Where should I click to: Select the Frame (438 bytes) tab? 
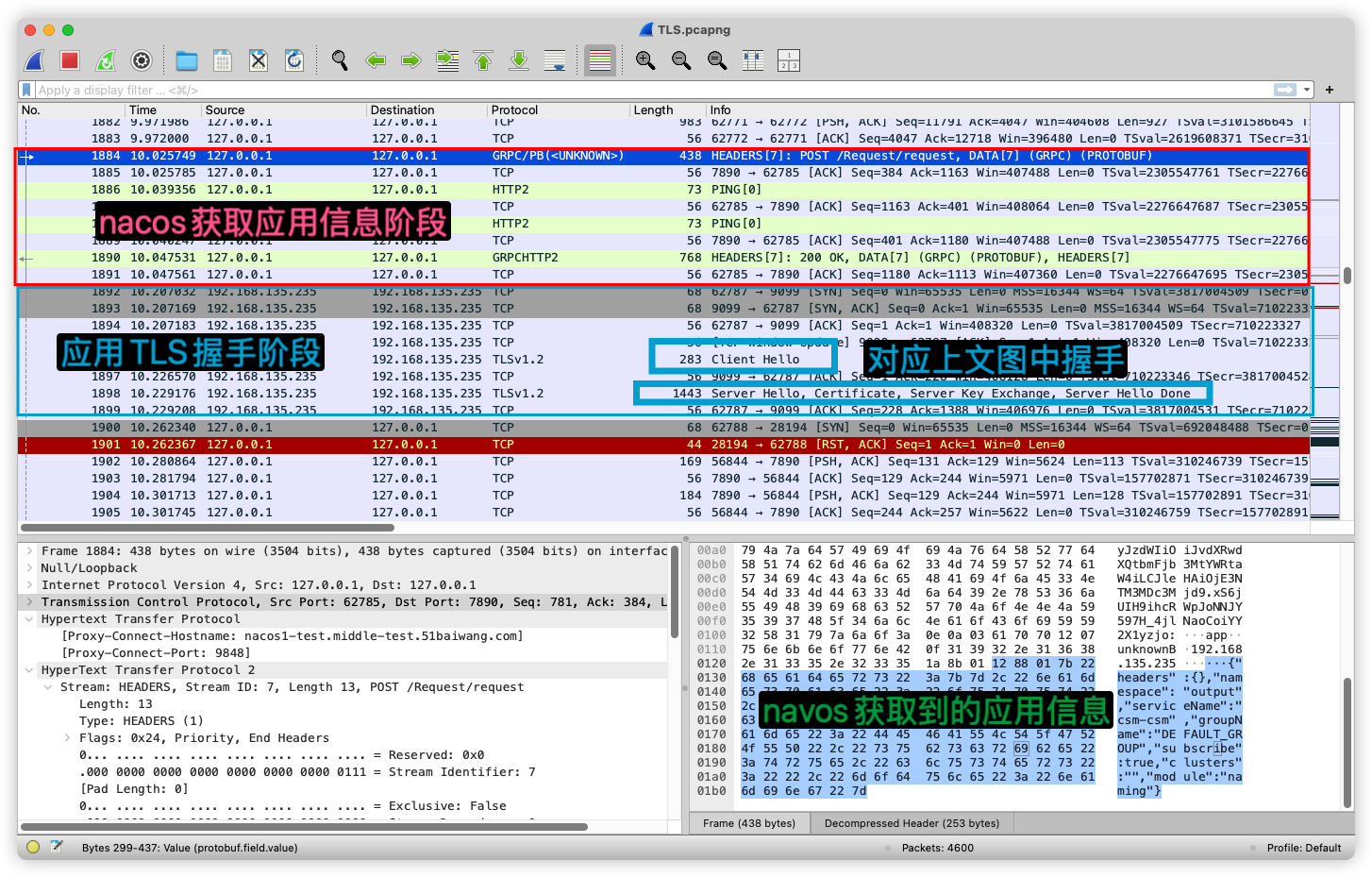[748, 823]
